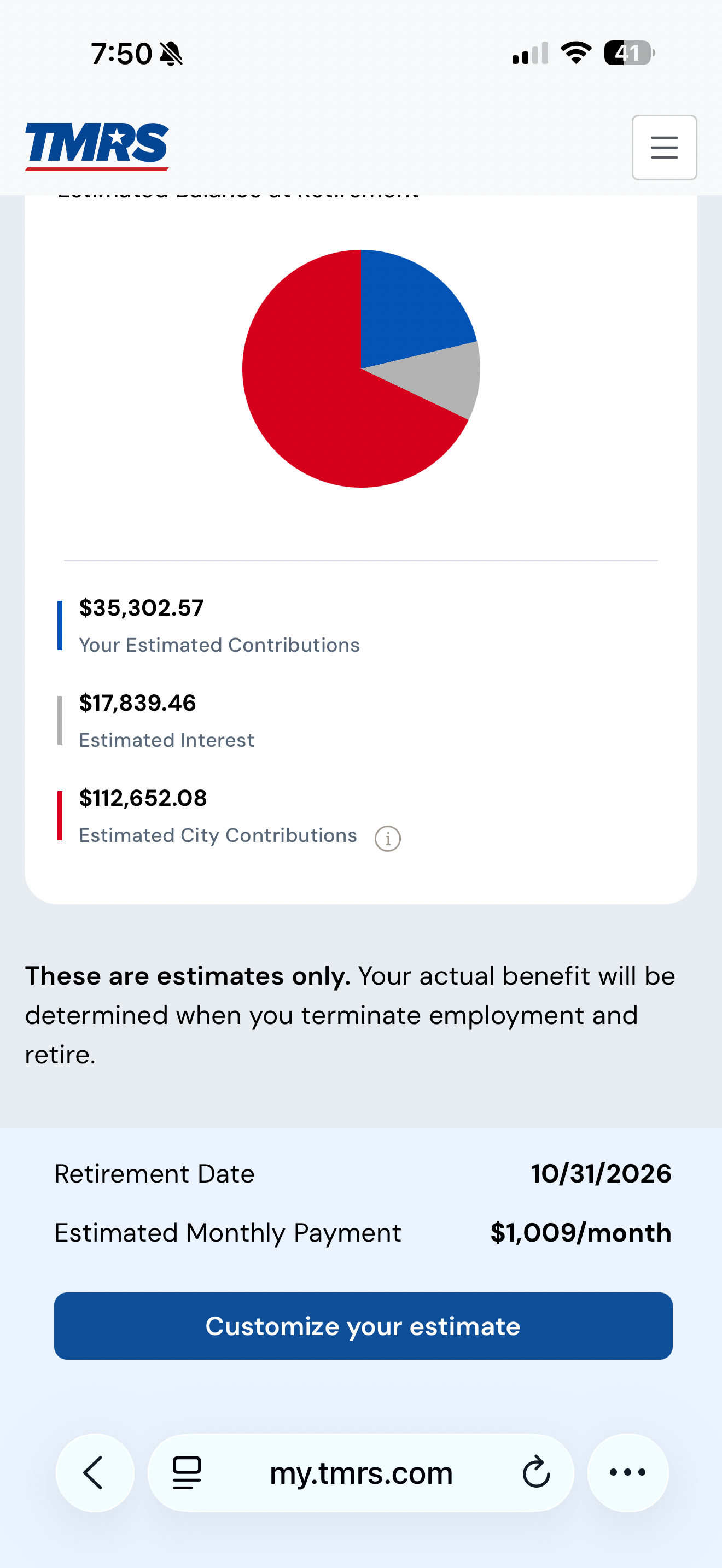Tap the TMRS logo
722x1568 pixels.
click(97, 147)
